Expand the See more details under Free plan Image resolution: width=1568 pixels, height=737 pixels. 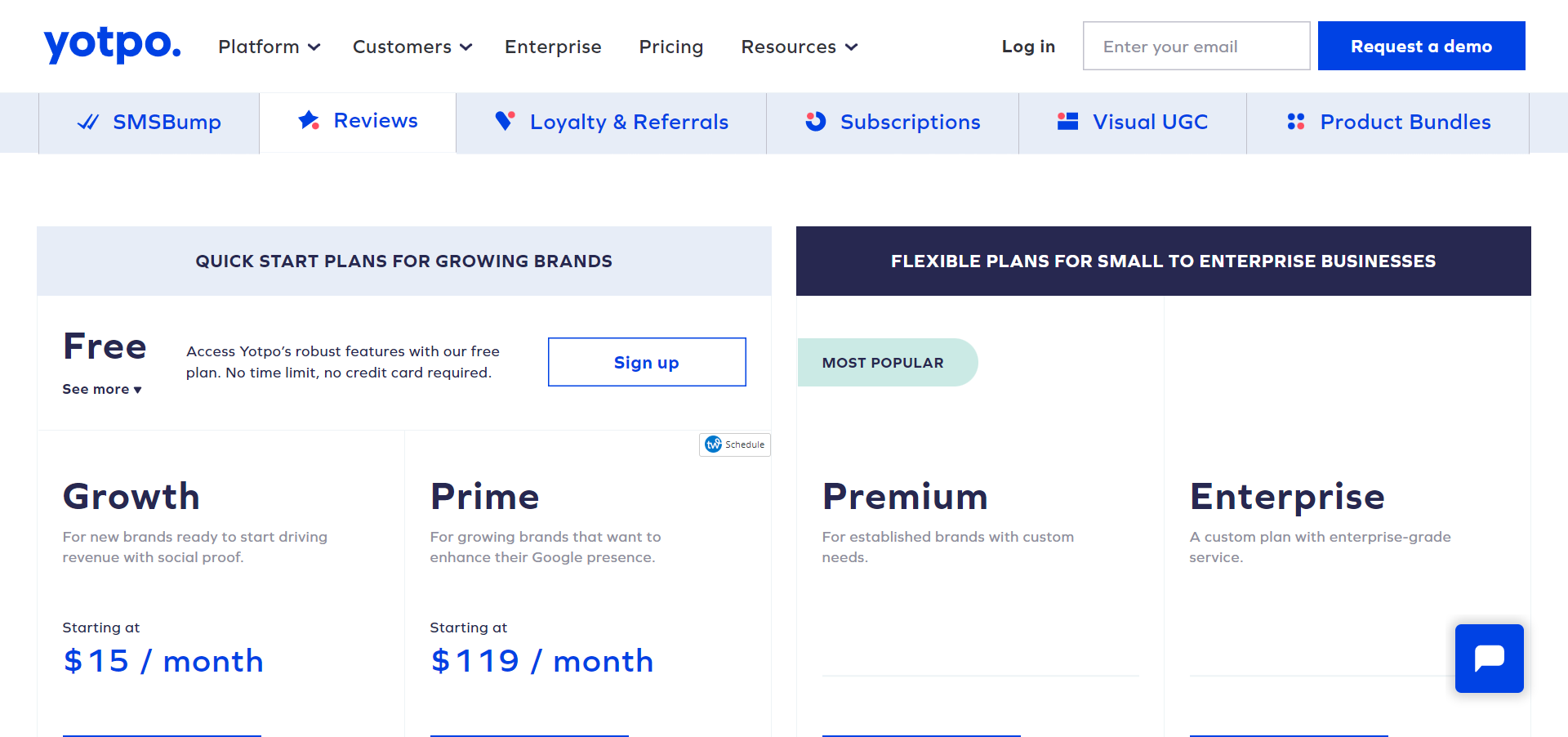(x=101, y=390)
